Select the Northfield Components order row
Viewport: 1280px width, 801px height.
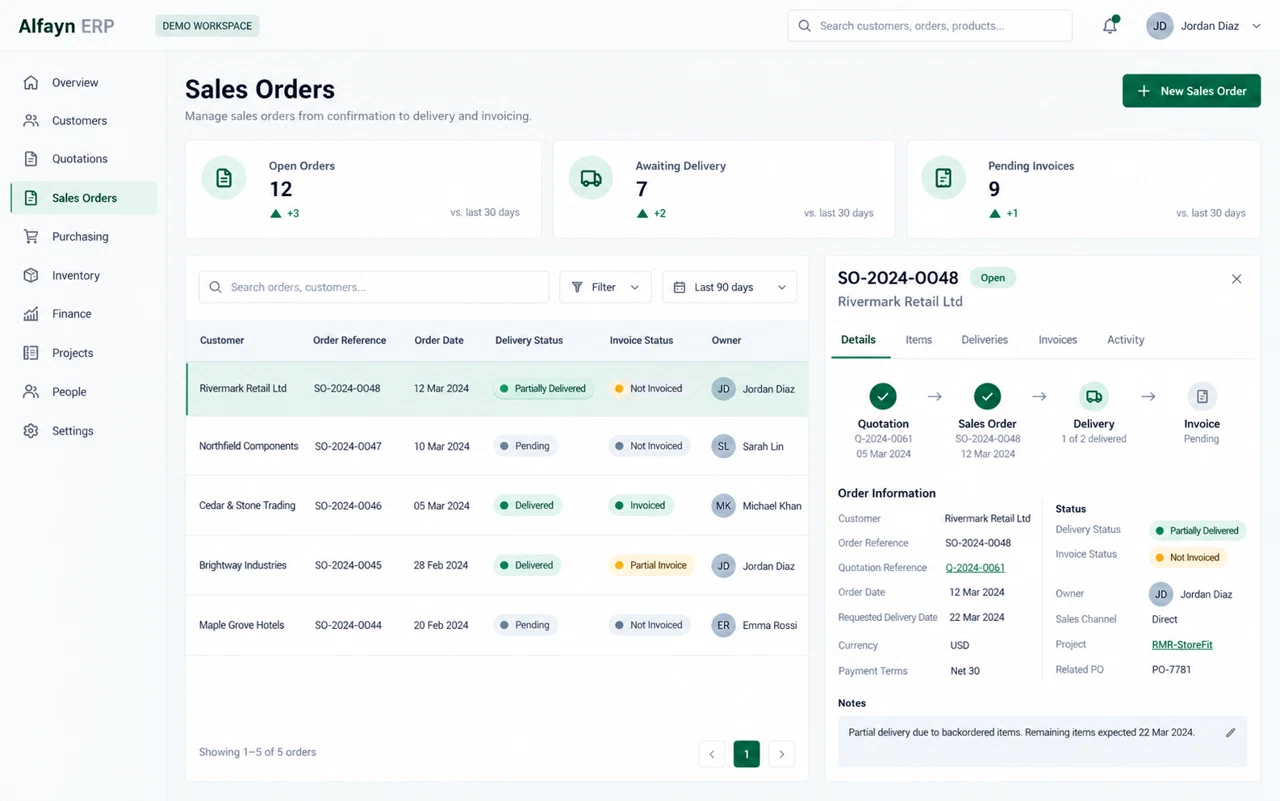coord(497,446)
